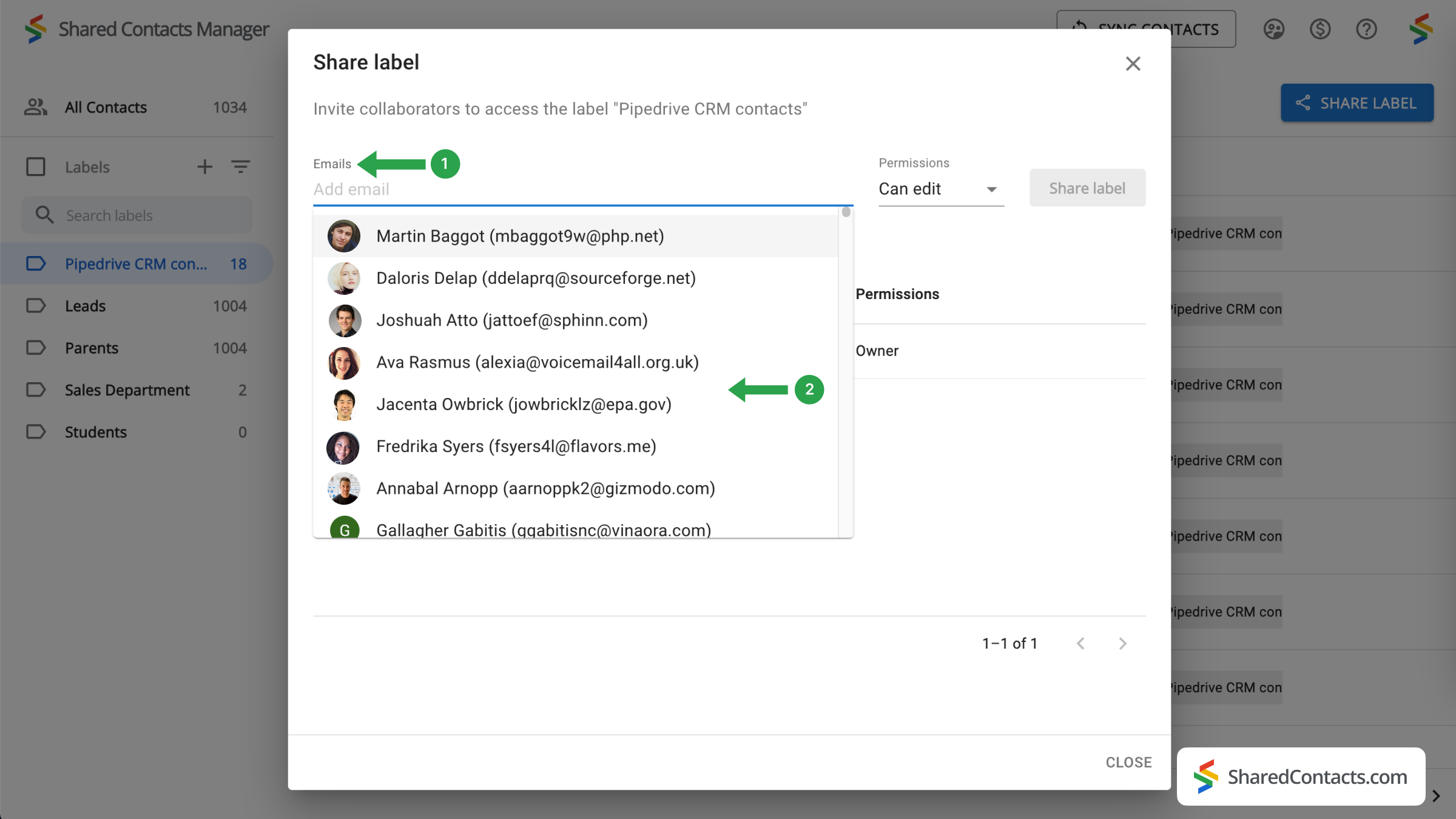Click the account logo icon top right

pos(1421,29)
